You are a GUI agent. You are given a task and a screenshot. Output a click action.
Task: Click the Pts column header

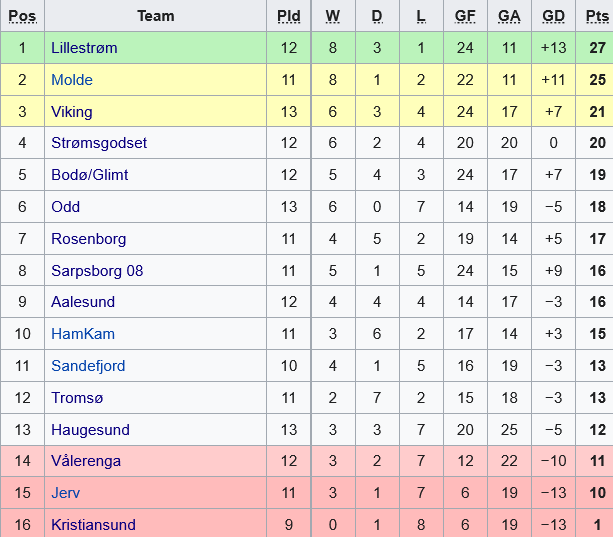point(598,16)
